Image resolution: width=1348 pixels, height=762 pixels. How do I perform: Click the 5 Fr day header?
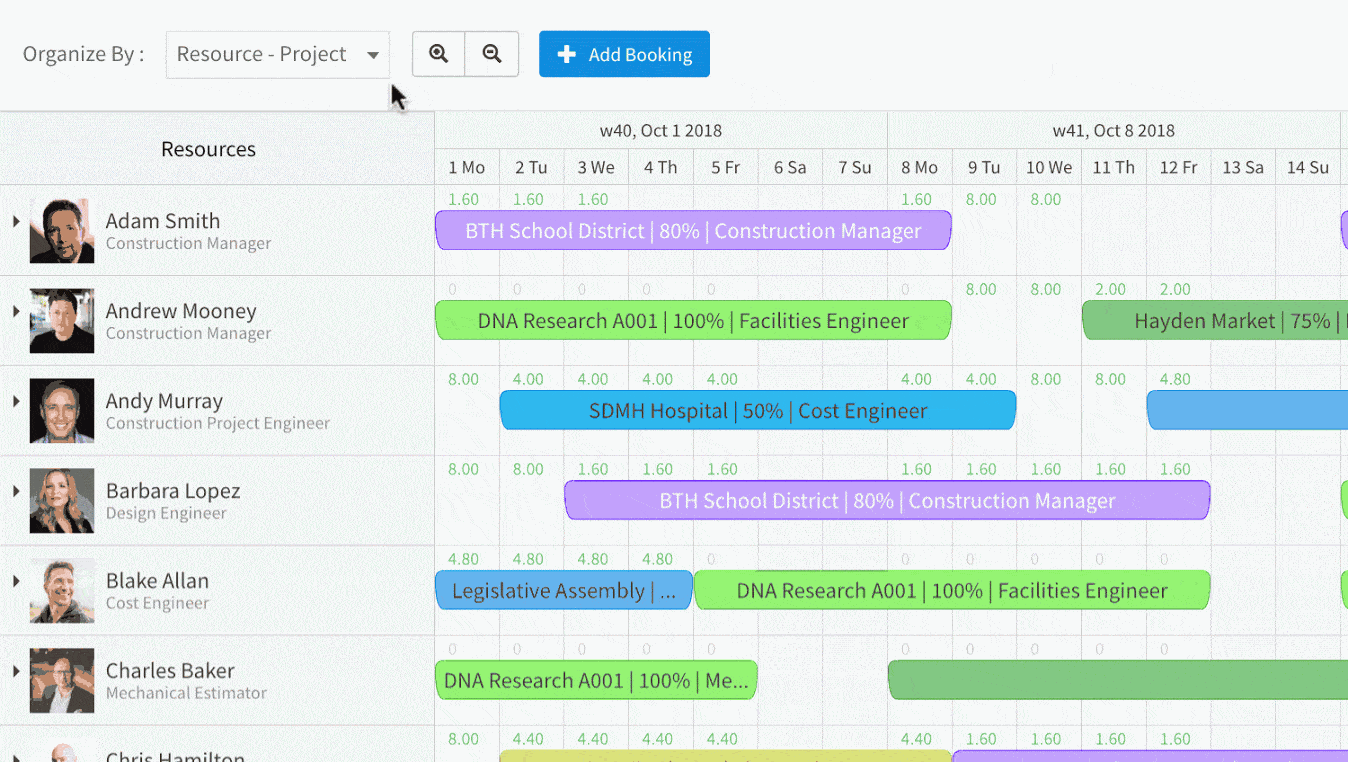pyautogui.click(x=725, y=167)
